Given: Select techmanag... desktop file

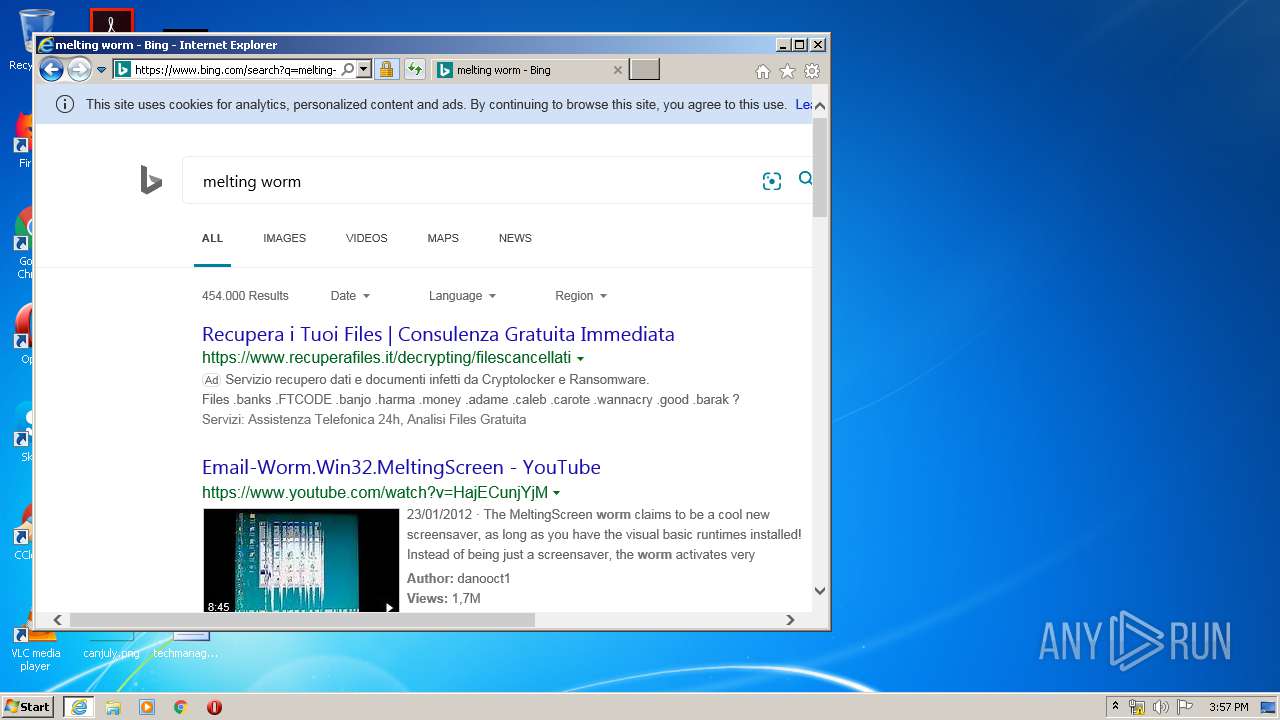Looking at the screenshot, I should 186,645.
